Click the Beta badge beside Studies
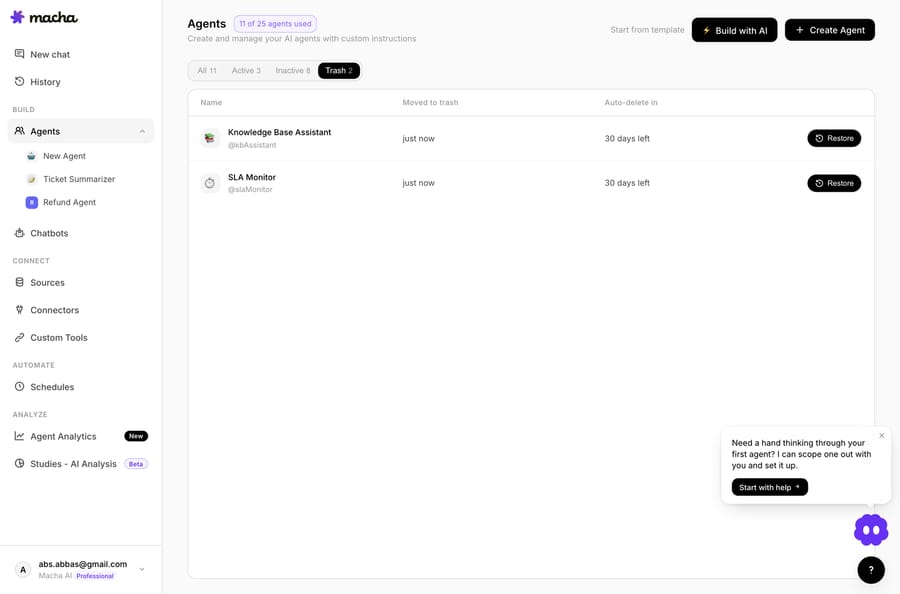900x594 pixels. 136,464
